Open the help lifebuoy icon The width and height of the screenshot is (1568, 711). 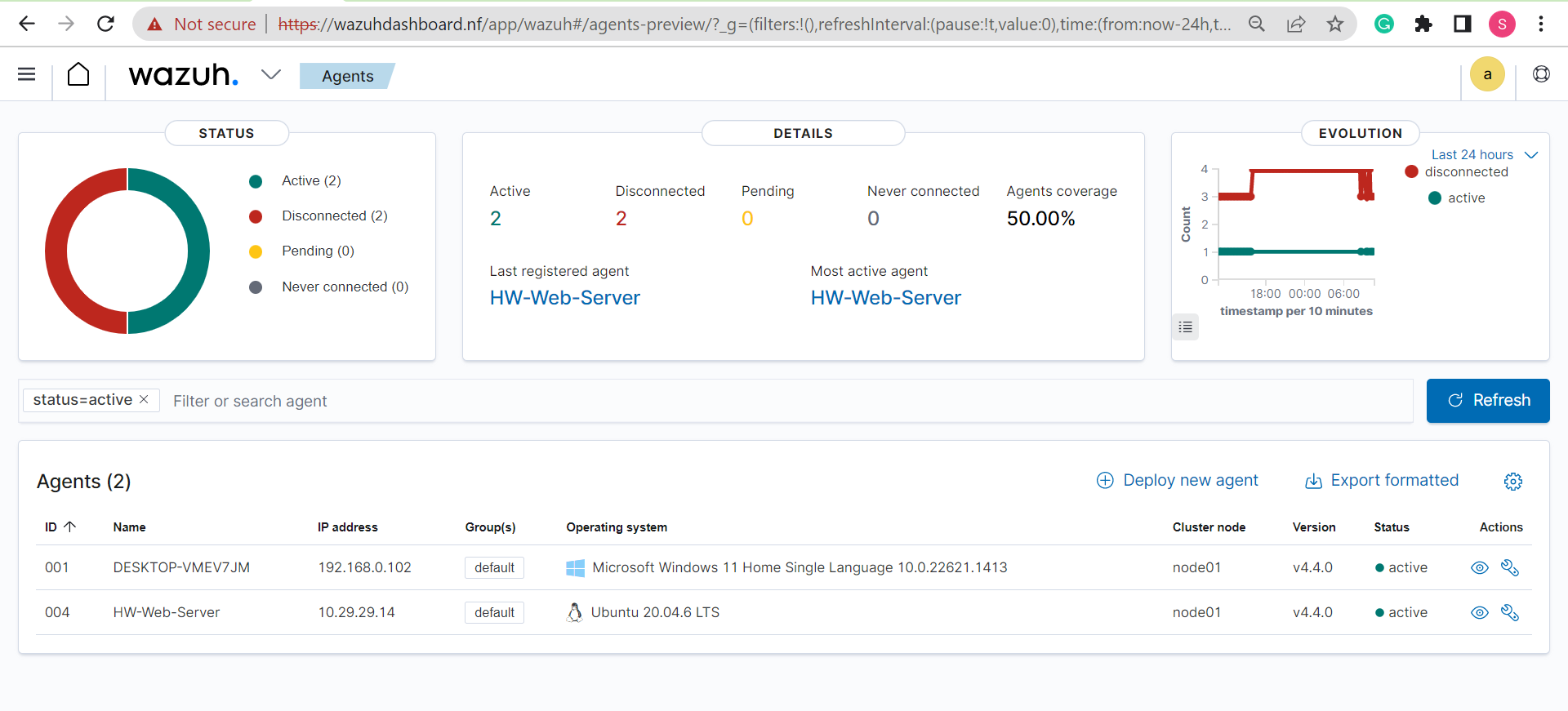coord(1541,74)
